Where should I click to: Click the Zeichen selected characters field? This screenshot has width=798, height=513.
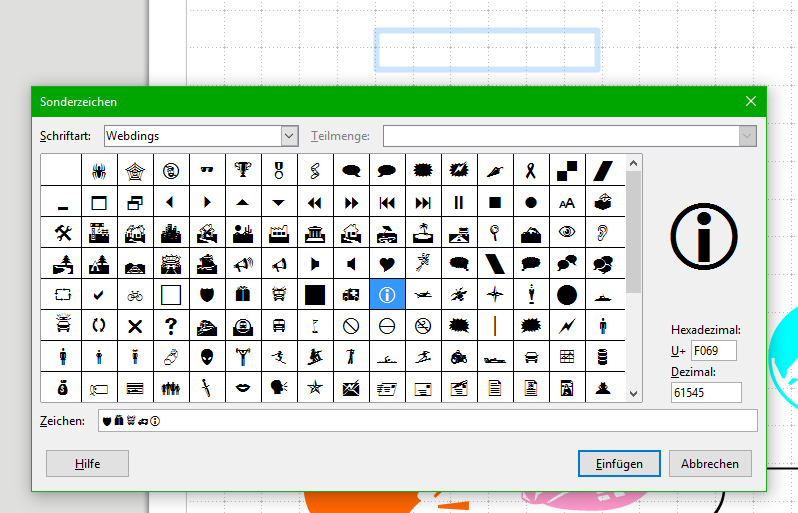point(428,421)
